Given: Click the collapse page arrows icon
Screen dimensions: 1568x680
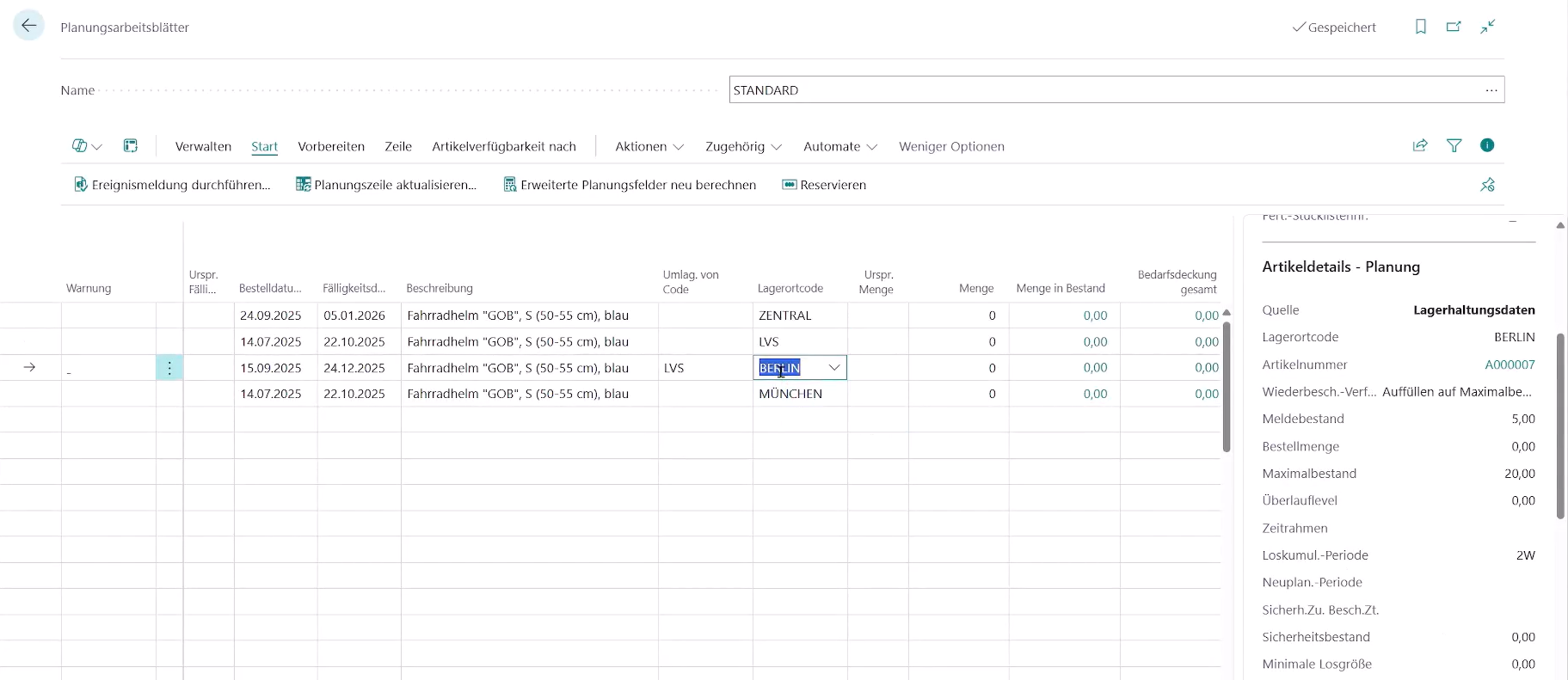Looking at the screenshot, I should [x=1487, y=27].
